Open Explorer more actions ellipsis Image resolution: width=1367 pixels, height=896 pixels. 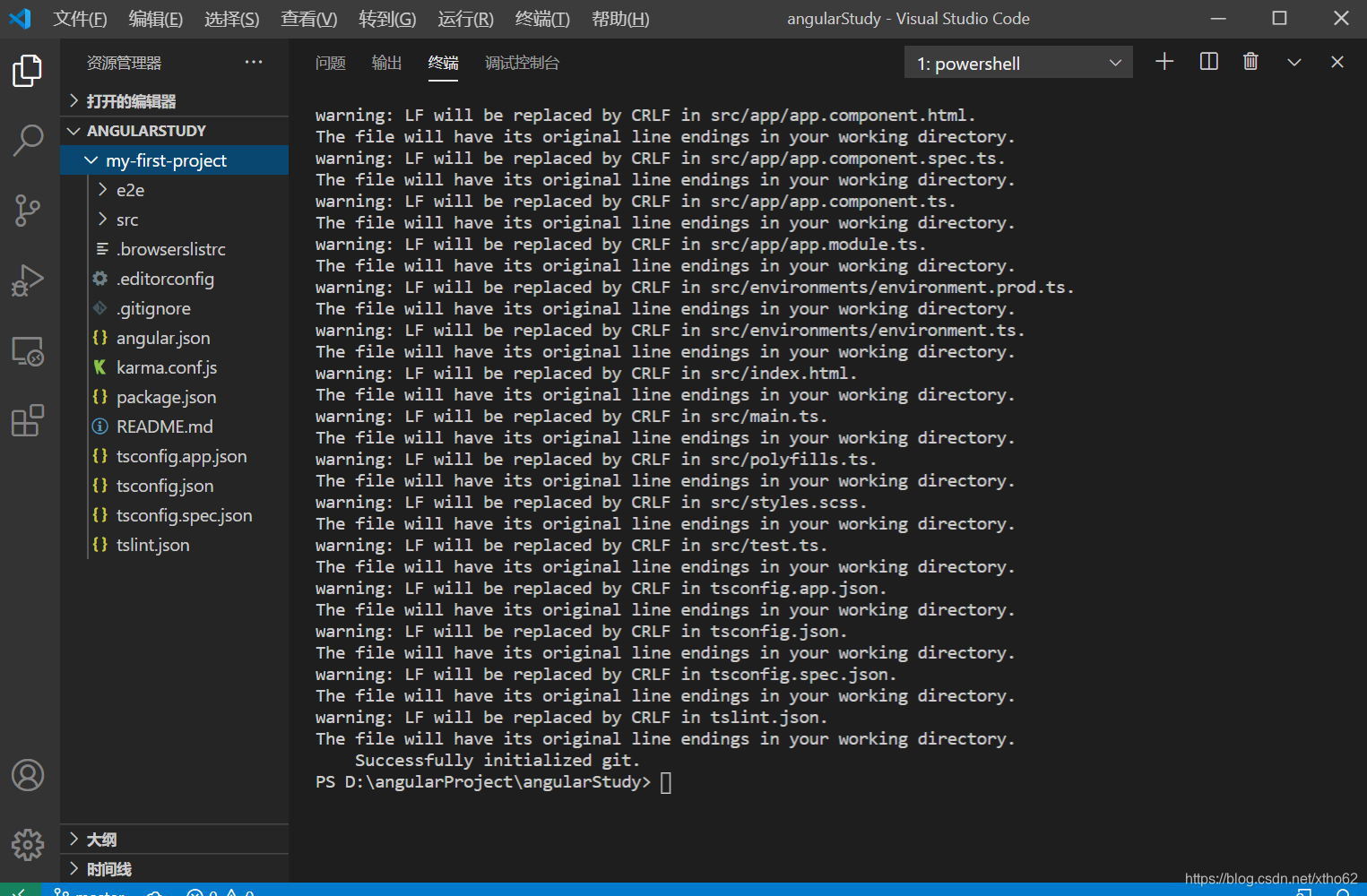tap(254, 62)
